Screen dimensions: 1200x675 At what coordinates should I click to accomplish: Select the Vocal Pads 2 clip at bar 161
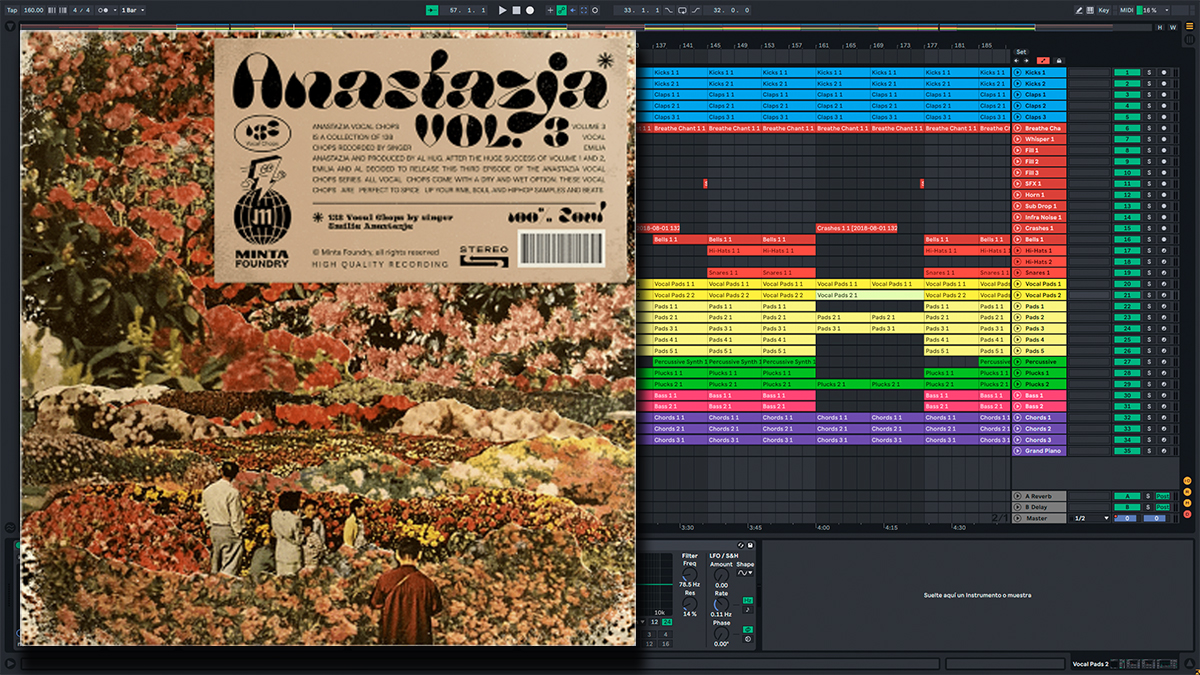pyautogui.click(x=869, y=295)
